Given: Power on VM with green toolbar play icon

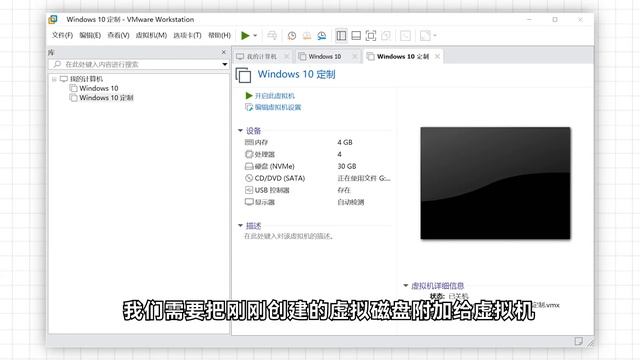Looking at the screenshot, I should [245, 36].
